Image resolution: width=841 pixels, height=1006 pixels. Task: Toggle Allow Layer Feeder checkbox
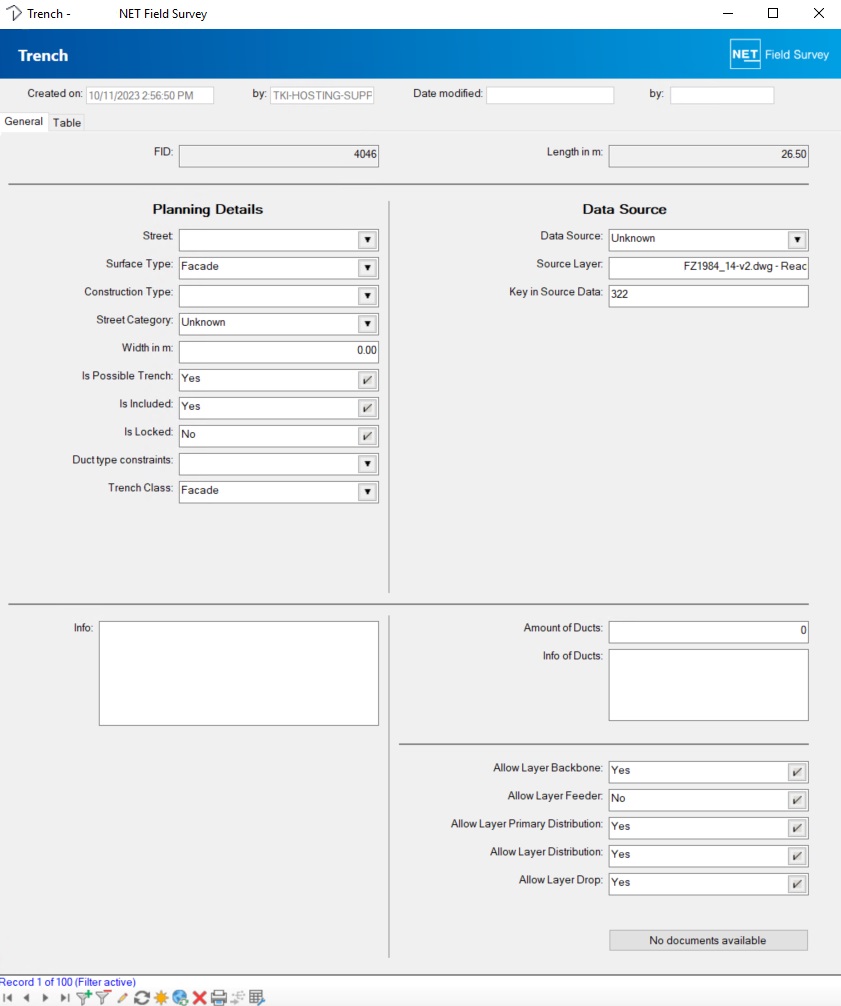[x=797, y=800]
